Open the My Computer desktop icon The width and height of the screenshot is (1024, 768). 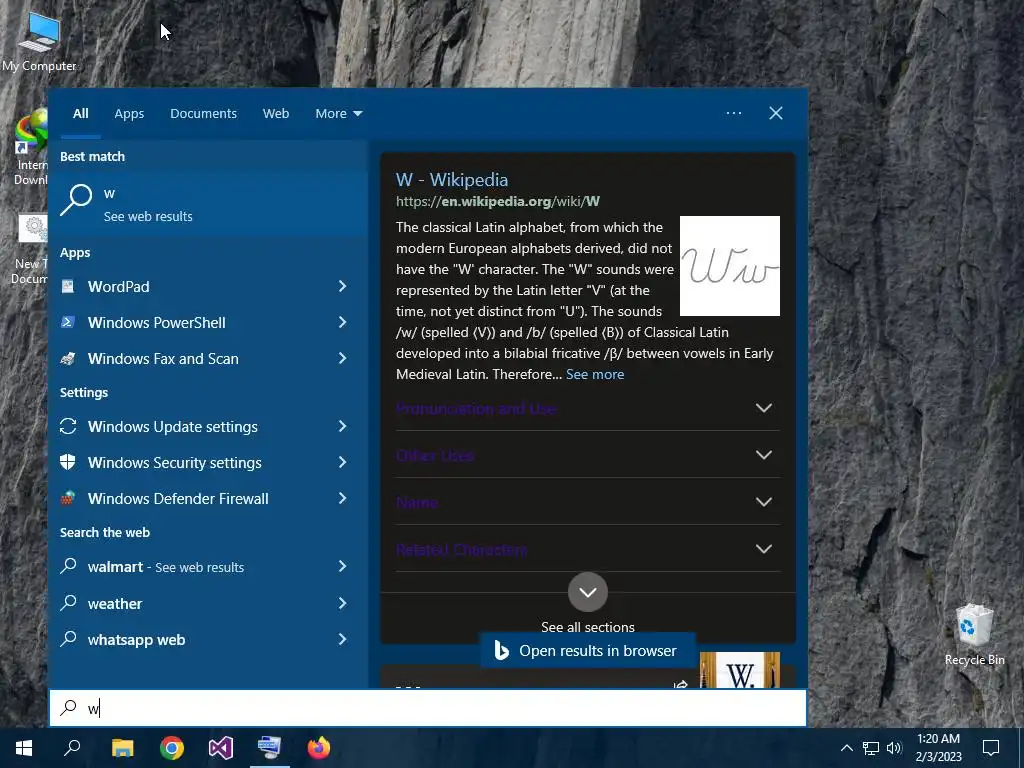pos(39,43)
